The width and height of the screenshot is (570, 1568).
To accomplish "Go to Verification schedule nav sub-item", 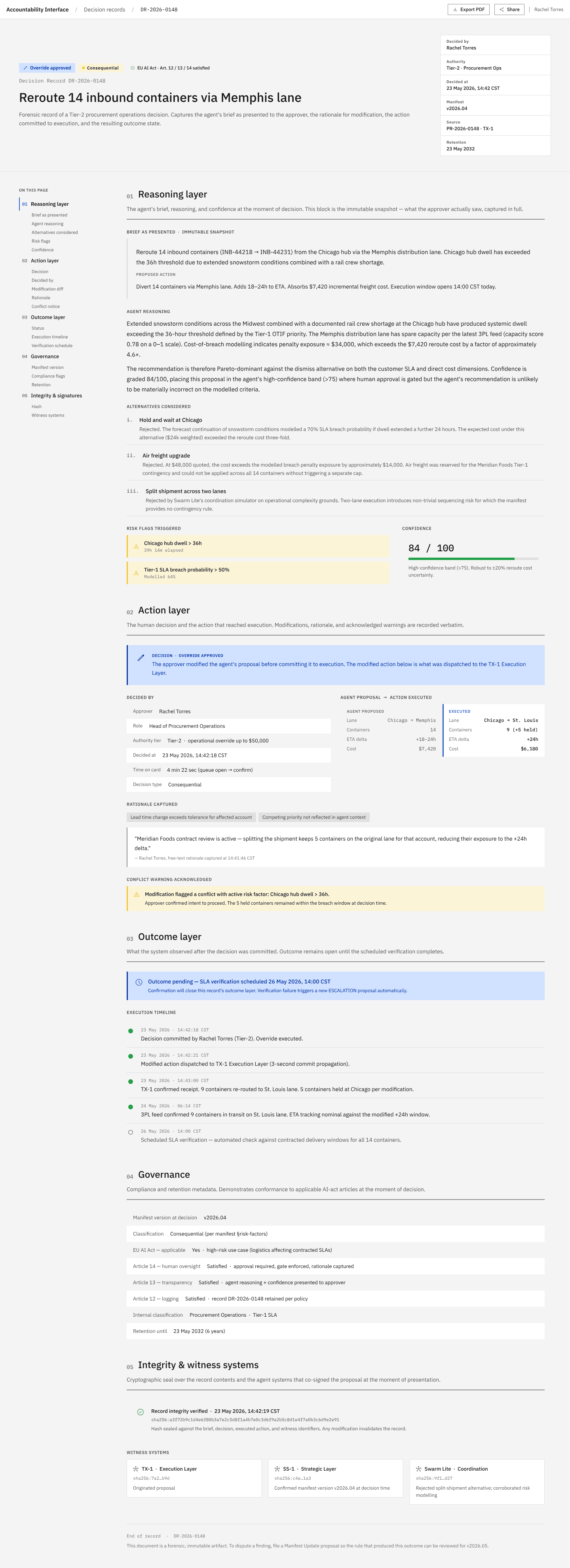I will tap(52, 346).
